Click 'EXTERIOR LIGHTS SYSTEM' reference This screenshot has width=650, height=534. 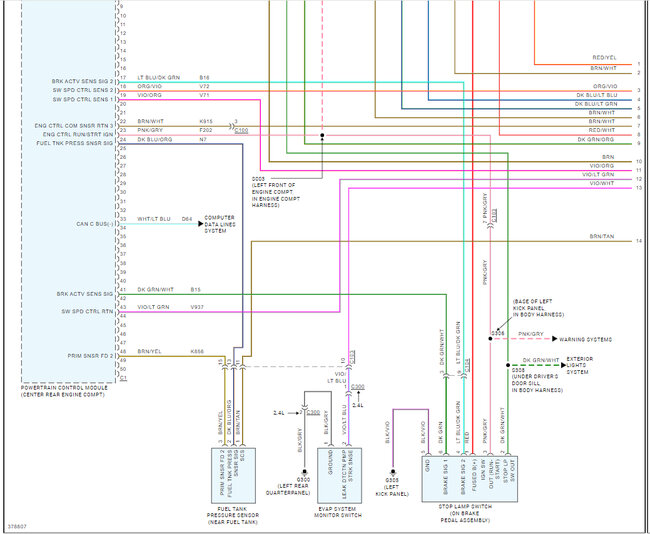580,365
